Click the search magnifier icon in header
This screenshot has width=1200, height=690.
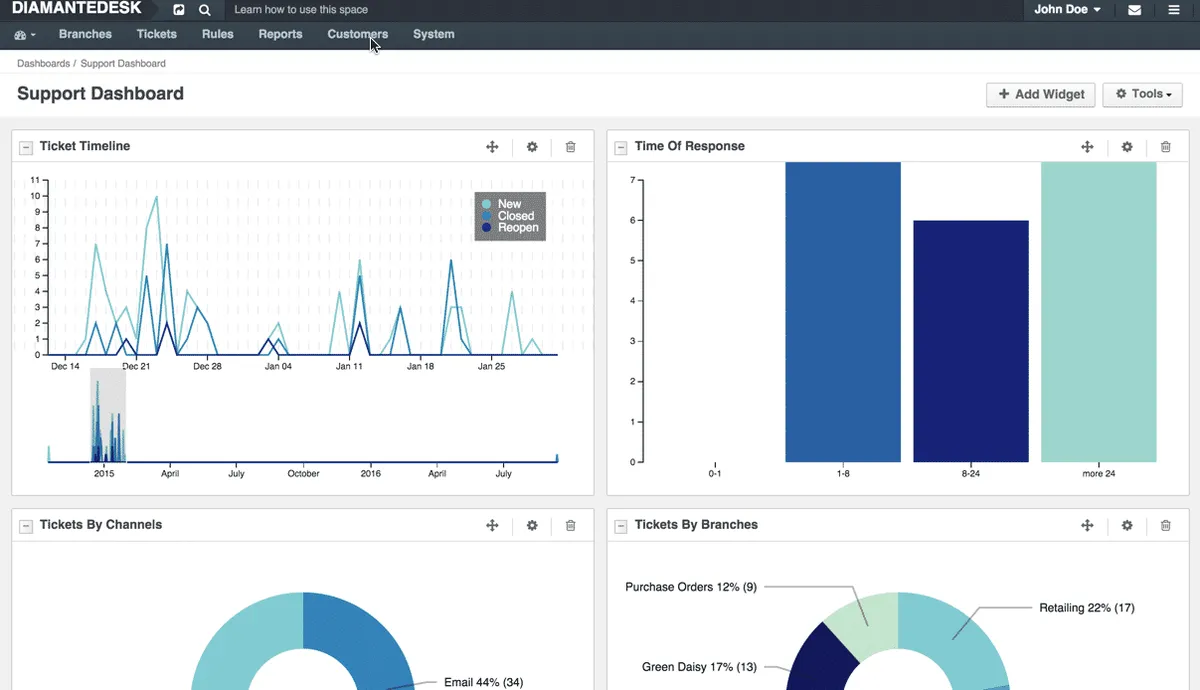205,10
